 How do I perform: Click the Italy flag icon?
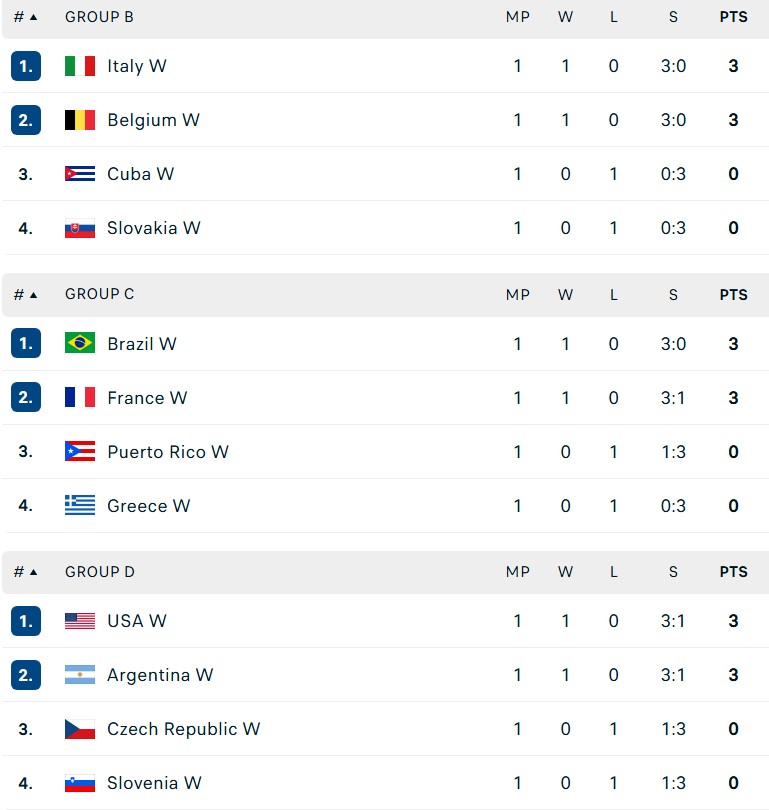click(80, 66)
